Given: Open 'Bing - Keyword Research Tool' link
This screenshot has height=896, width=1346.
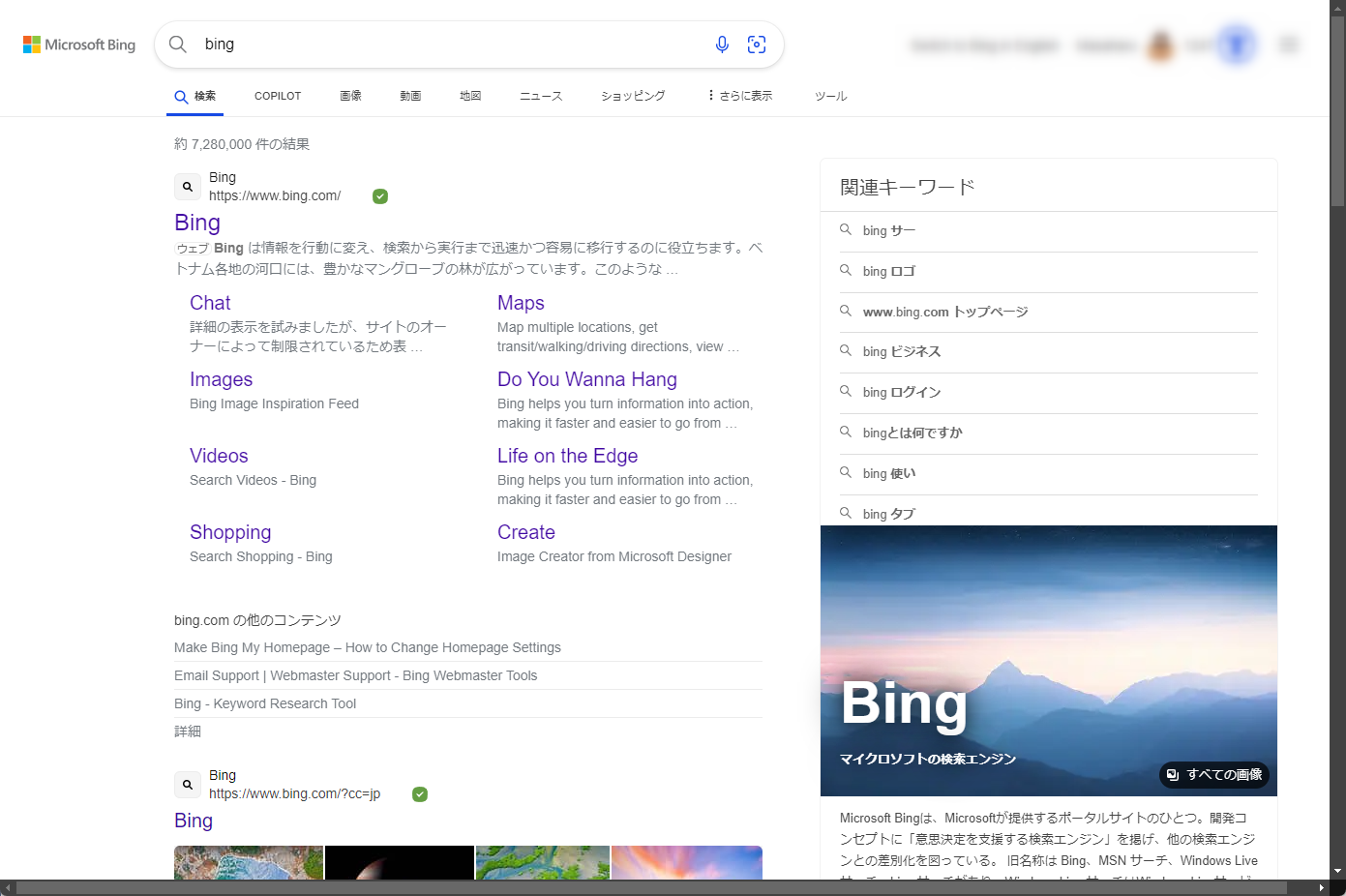Looking at the screenshot, I should pyautogui.click(x=265, y=703).
